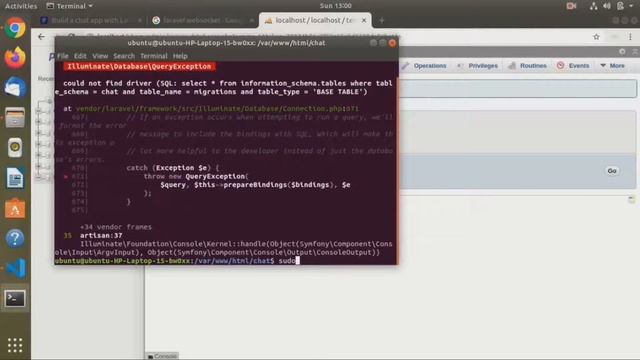Bookmark this page with the star icon
The height and width of the screenshot is (360, 640).
[596, 37]
